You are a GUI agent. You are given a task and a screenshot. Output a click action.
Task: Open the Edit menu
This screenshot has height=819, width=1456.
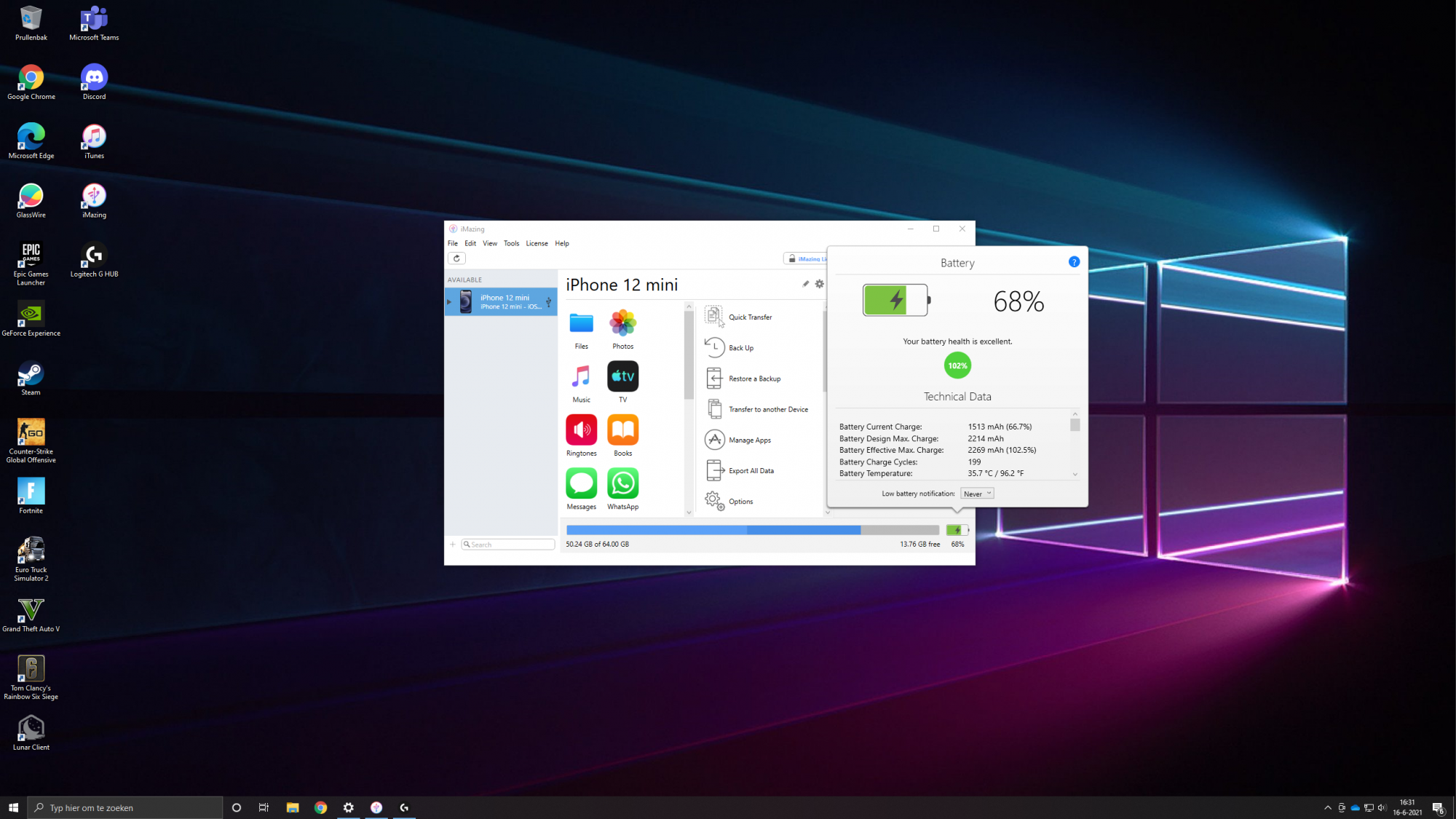(470, 243)
